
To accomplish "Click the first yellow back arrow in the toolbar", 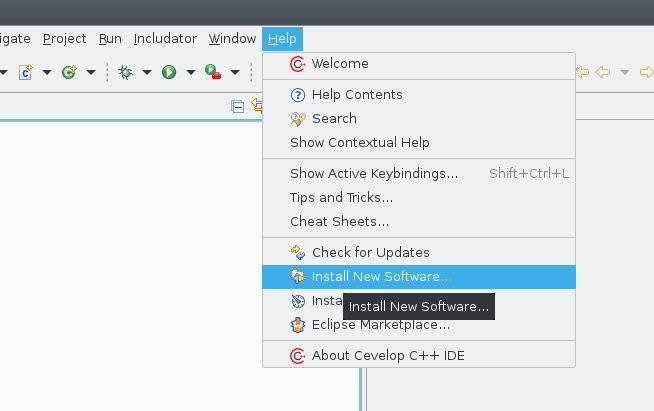I will tap(582, 72).
